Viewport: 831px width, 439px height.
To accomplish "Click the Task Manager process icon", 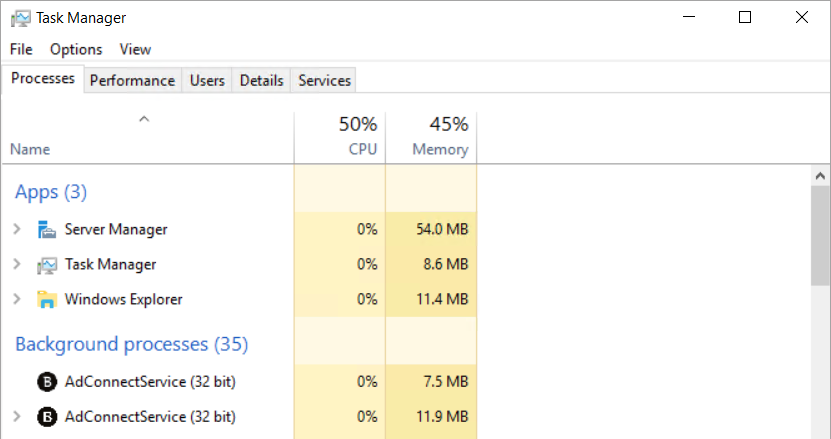I will pos(46,265).
